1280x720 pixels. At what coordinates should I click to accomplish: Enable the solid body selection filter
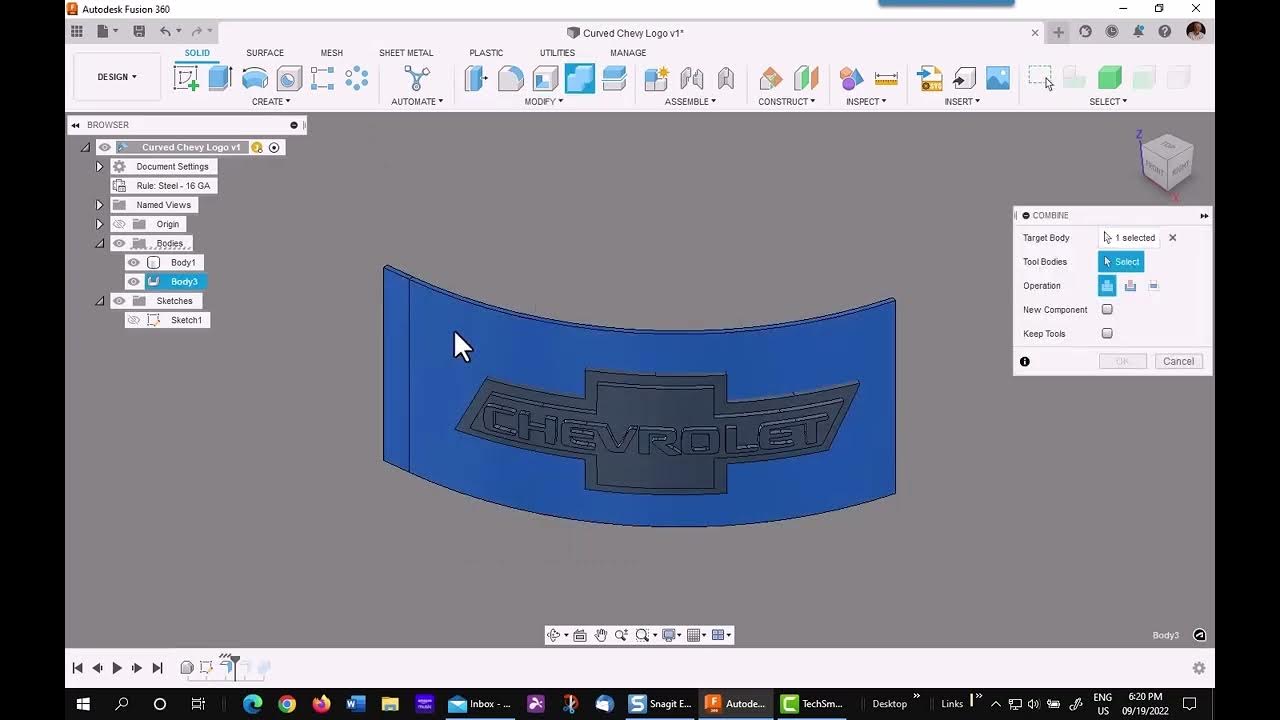[1110, 78]
